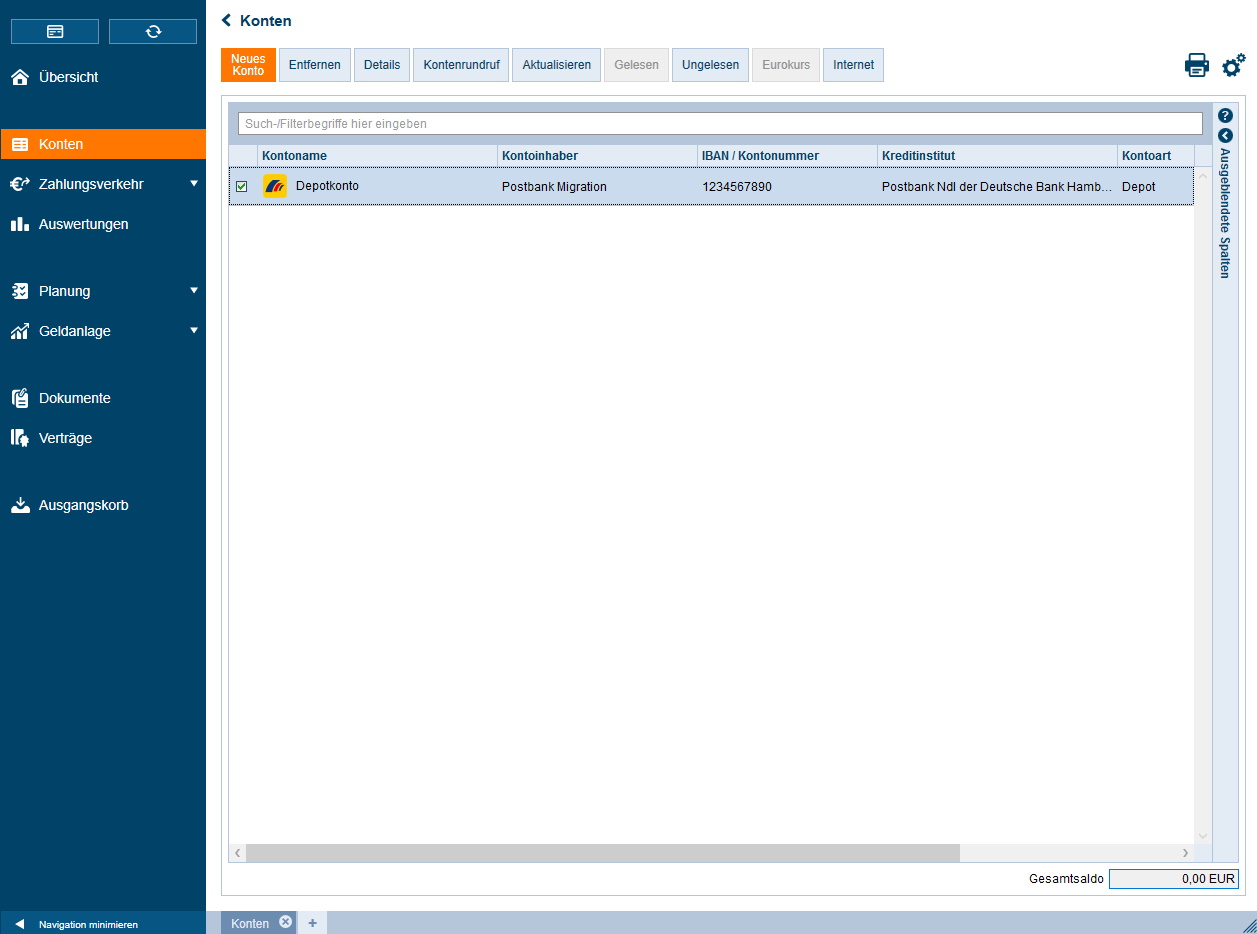
Task: Sort by the Kontoinhaber column header
Action: click(x=597, y=155)
